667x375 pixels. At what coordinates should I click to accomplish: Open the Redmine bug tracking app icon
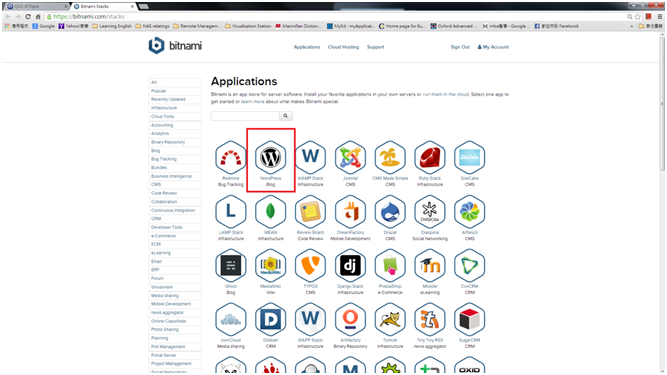tap(231, 158)
